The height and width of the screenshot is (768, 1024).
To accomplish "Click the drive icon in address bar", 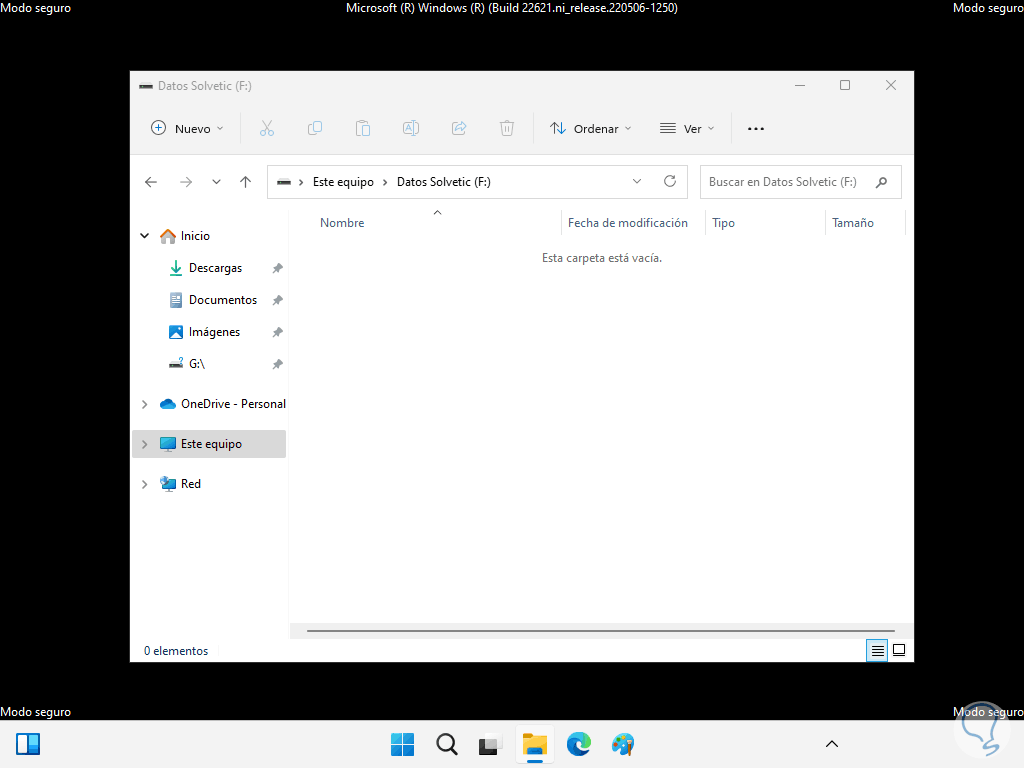I will click(284, 182).
